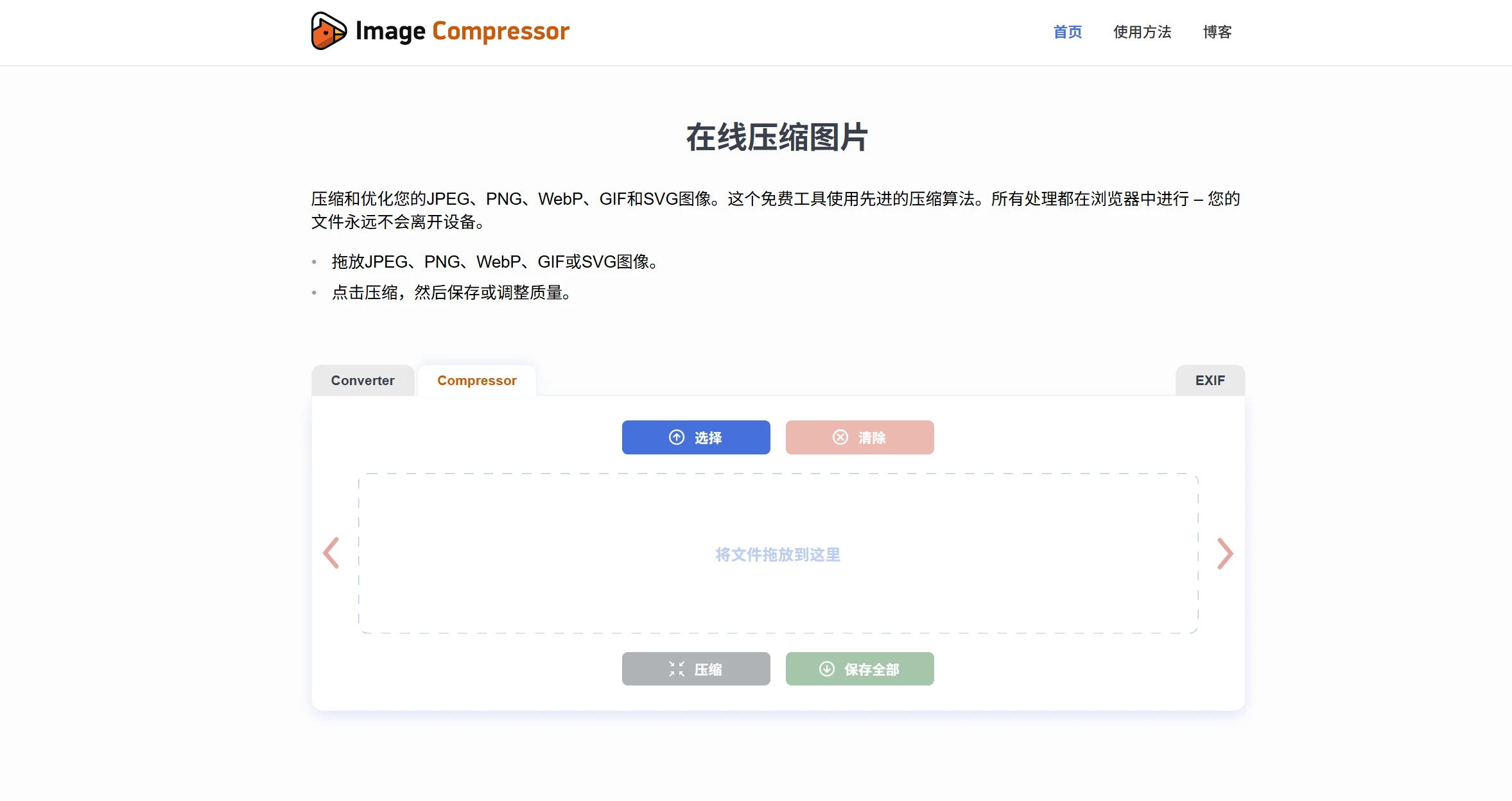Open the 使用方法 navigation link
Image resolution: width=1512 pixels, height=801 pixels.
[x=1142, y=32]
